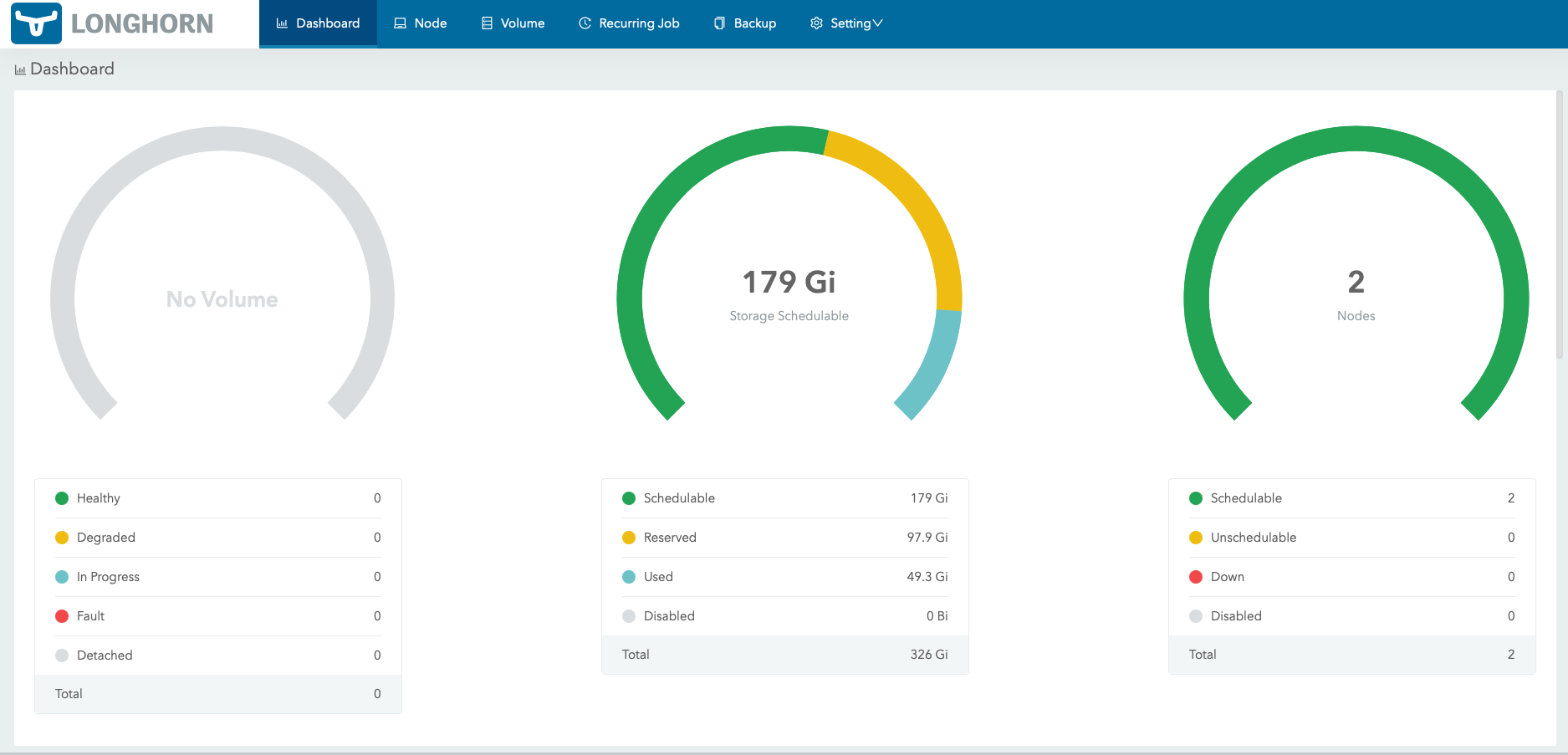Click the copy icon in the Backup tab

tap(719, 23)
